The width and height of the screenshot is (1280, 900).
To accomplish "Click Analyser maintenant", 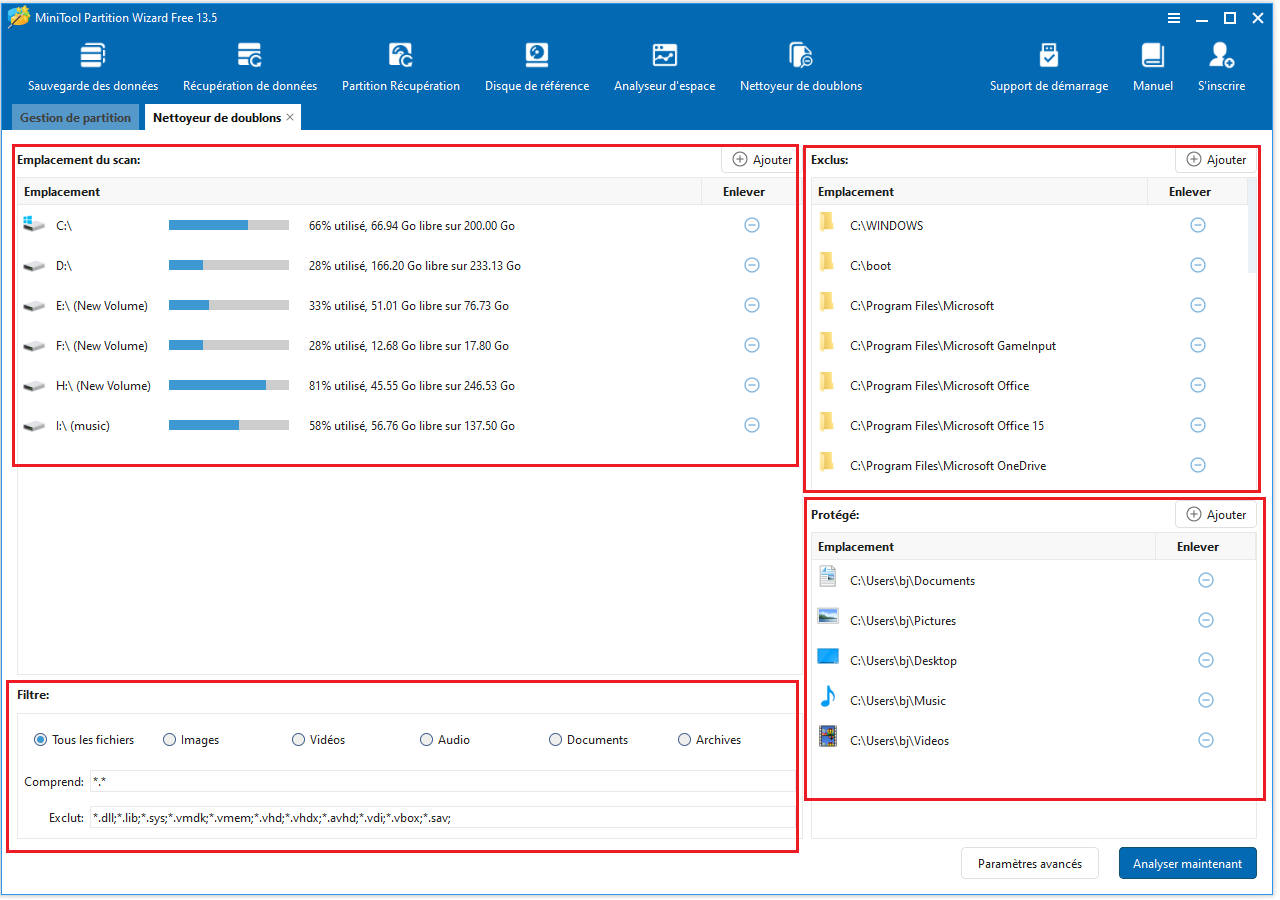I will coord(1187,862).
